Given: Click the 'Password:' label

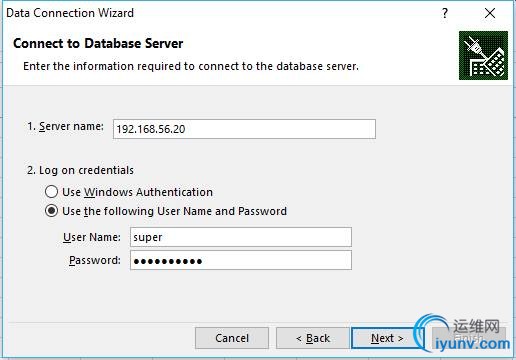Looking at the screenshot, I should pyautogui.click(x=95, y=260).
